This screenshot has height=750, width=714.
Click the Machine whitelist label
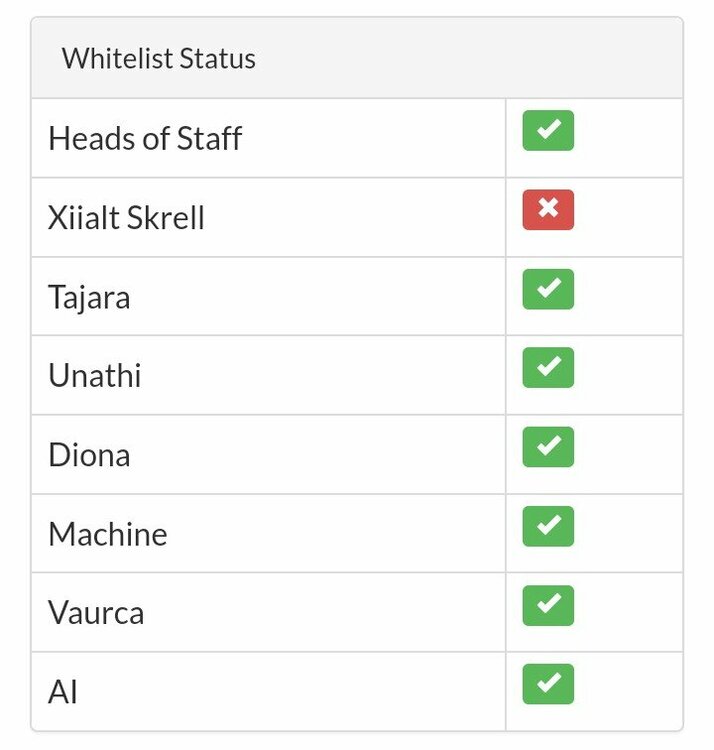click(x=108, y=534)
